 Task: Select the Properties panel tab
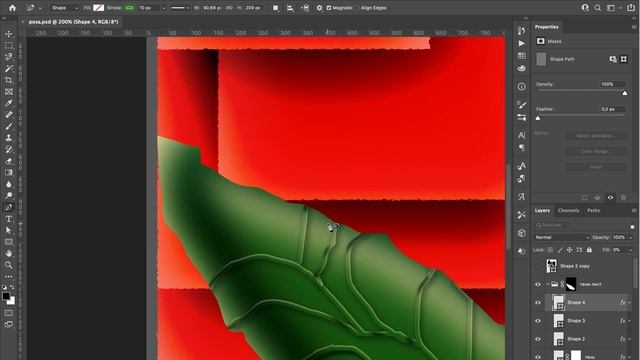click(547, 27)
